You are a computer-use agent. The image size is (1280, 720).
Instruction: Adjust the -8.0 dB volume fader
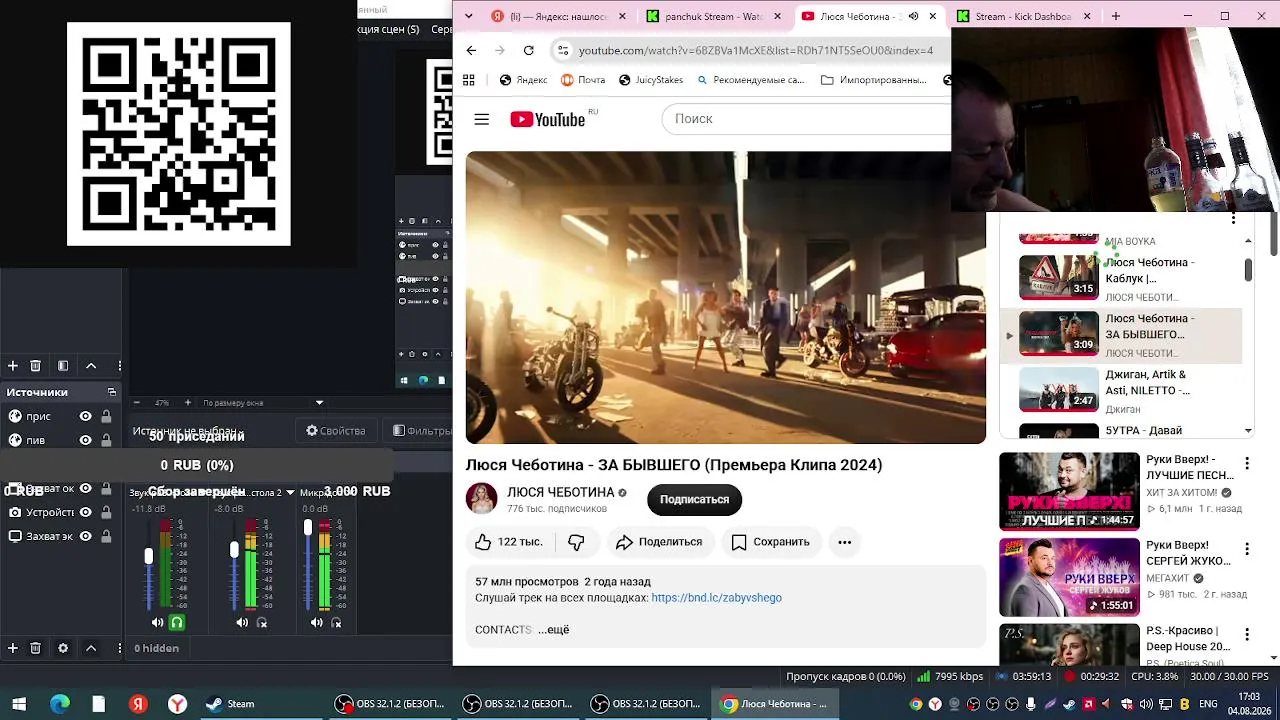(234, 550)
